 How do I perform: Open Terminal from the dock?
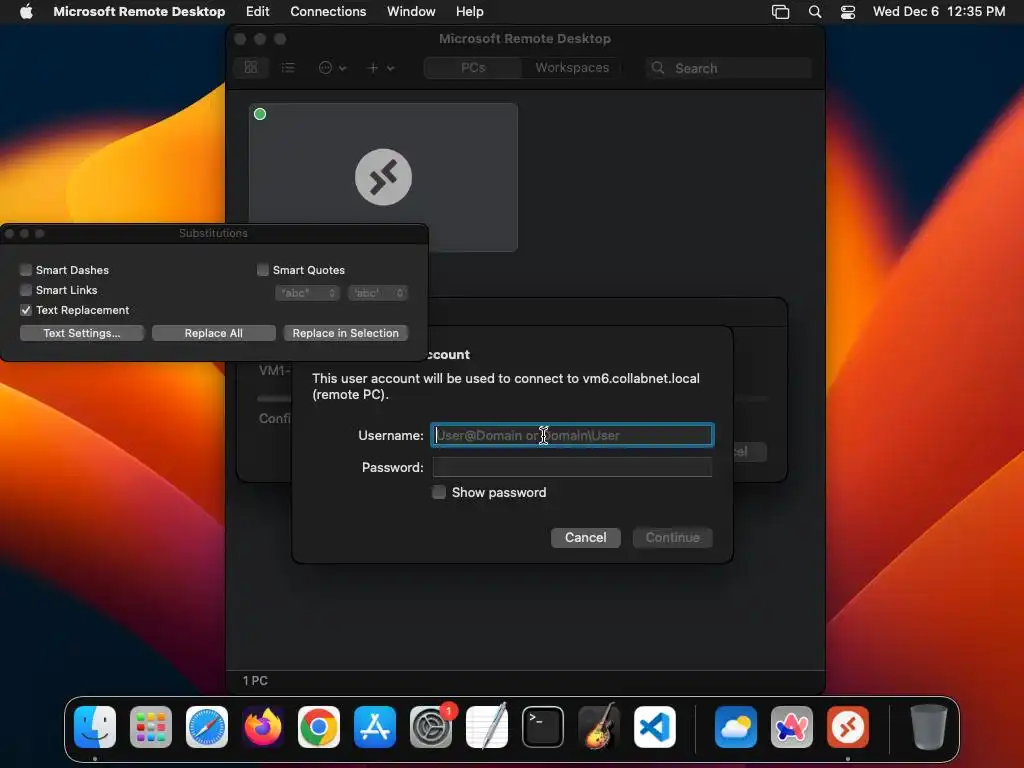pyautogui.click(x=543, y=727)
